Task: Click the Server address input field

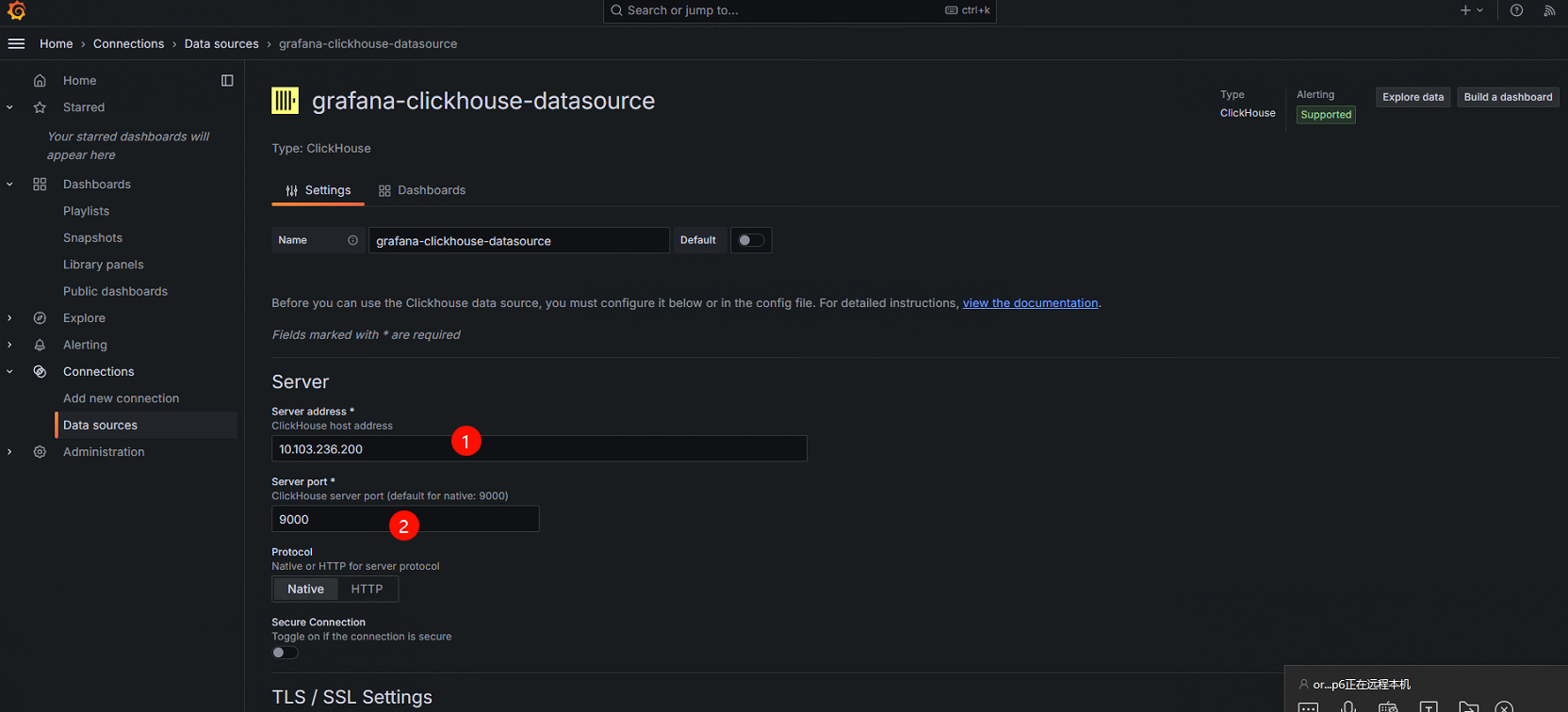Action: coord(539,448)
